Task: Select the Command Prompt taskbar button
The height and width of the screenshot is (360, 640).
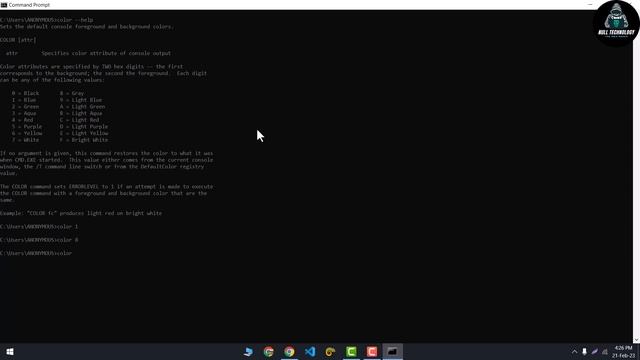Action: click(392, 351)
